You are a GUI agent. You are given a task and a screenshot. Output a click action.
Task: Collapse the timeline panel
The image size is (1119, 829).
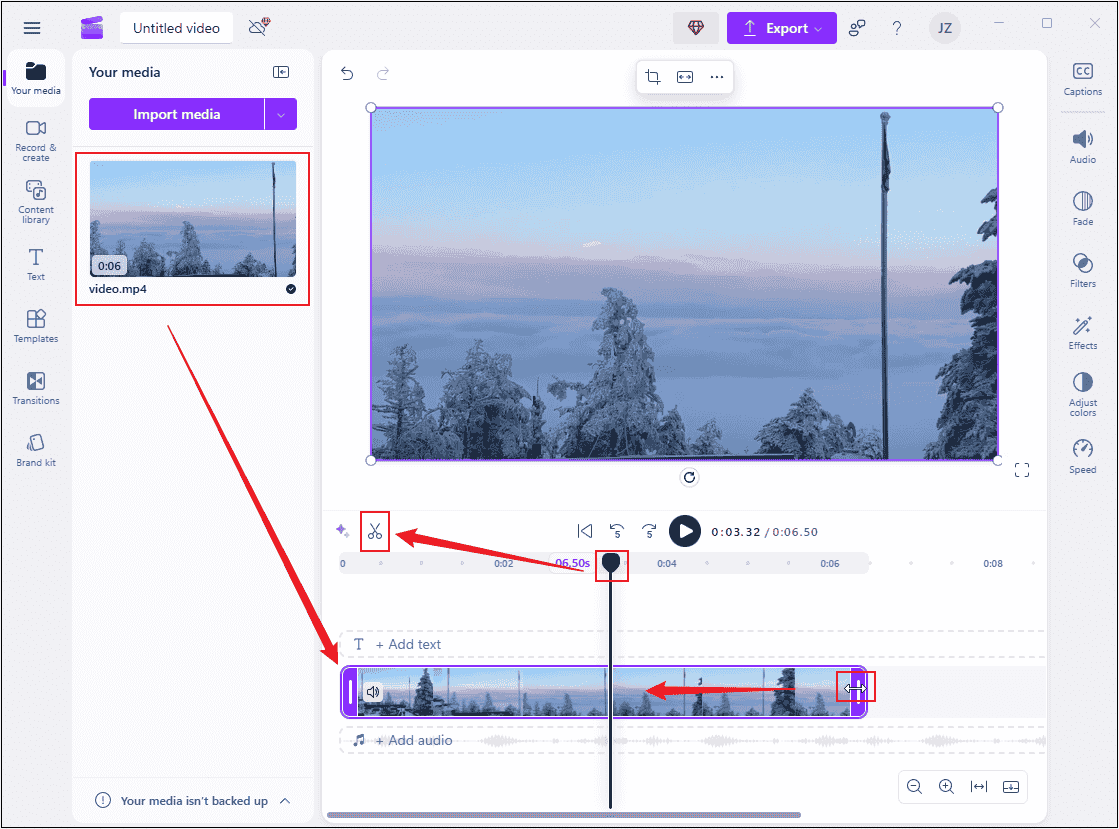tap(1011, 787)
